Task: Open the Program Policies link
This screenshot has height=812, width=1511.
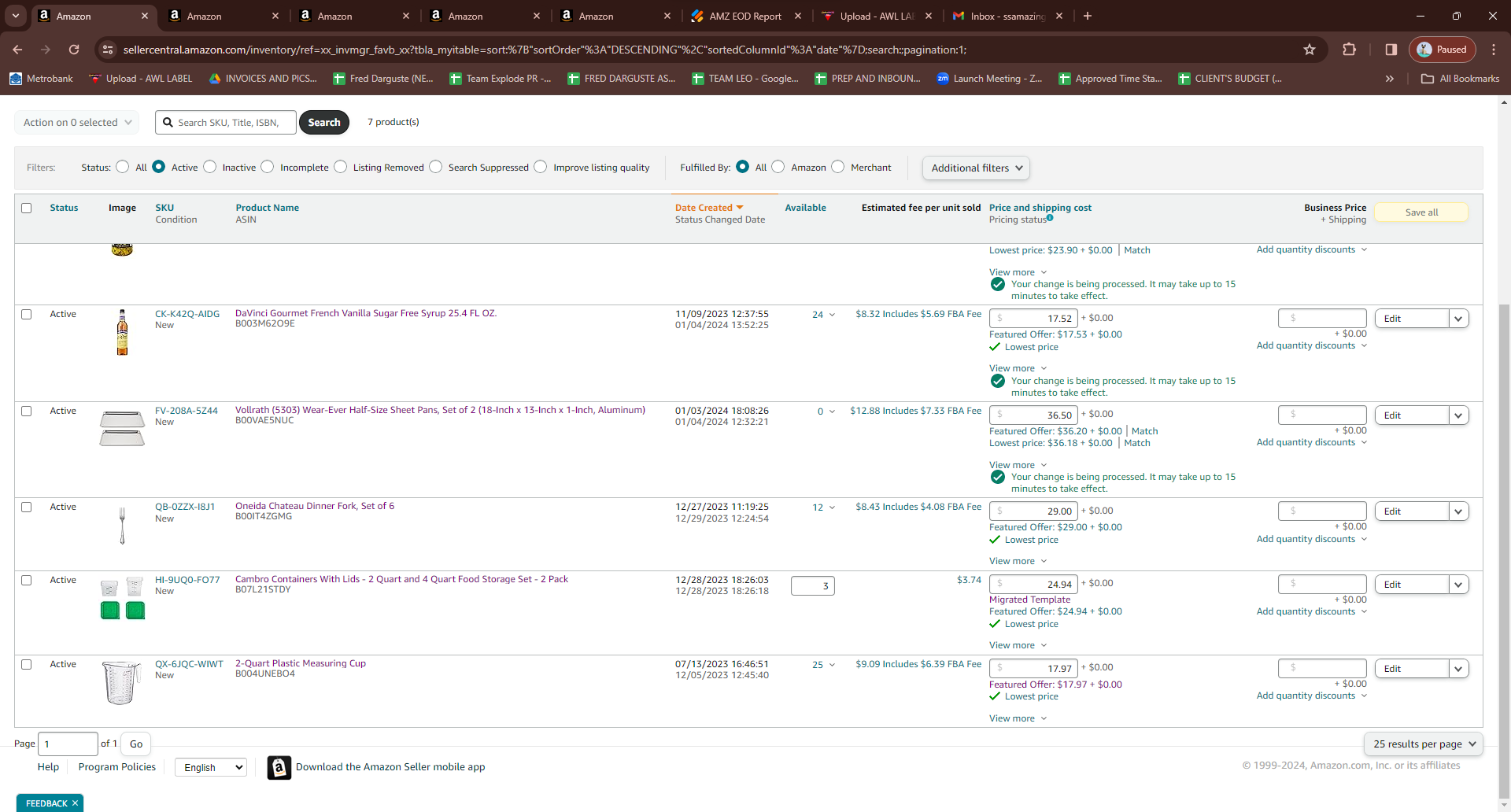Action: pos(117,767)
